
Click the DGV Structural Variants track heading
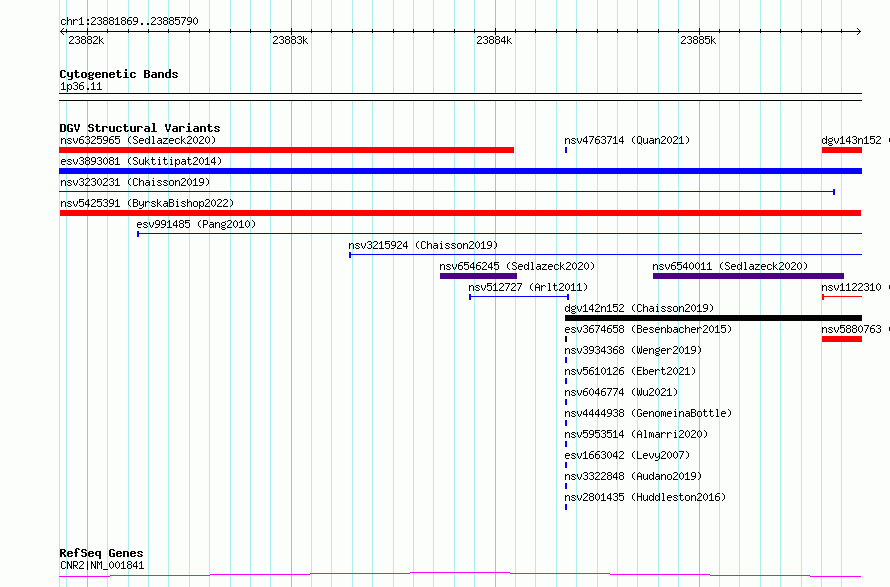click(140, 128)
